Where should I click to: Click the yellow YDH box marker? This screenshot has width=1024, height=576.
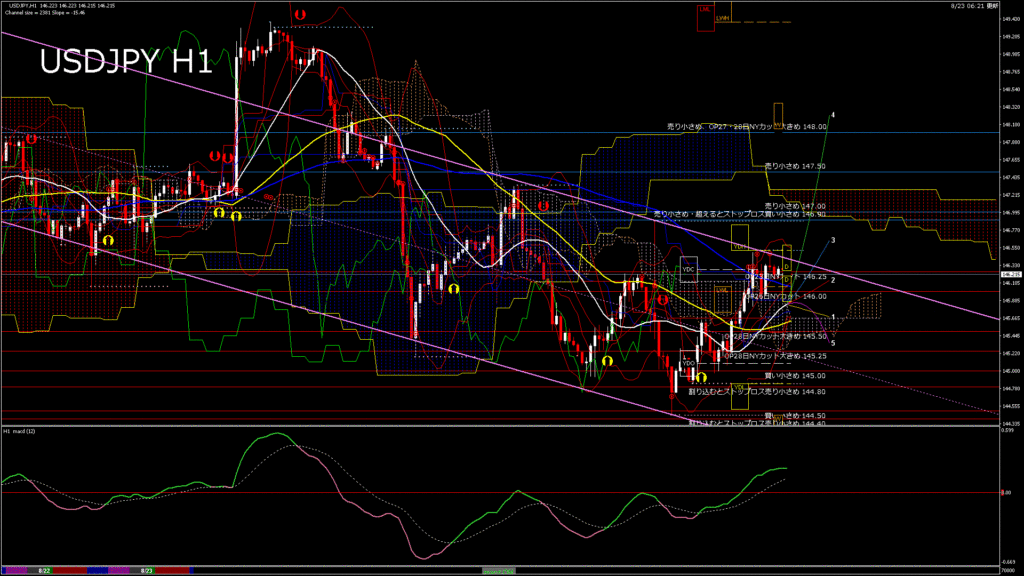pyautogui.click(x=739, y=245)
